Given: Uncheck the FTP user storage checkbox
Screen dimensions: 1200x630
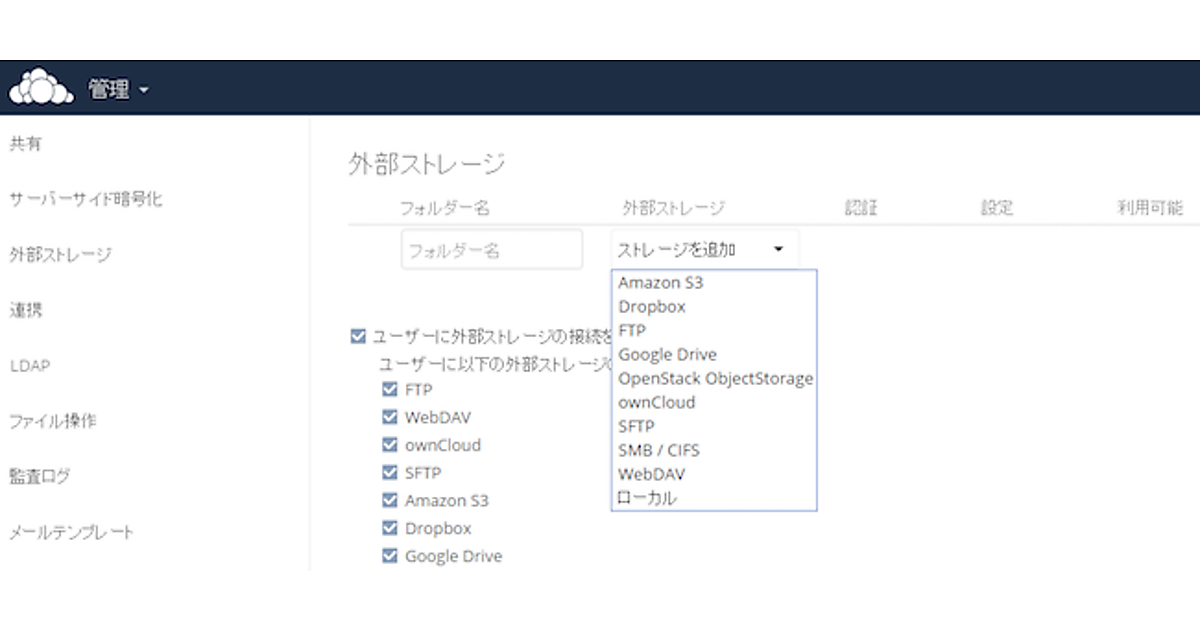Looking at the screenshot, I should point(390,389).
